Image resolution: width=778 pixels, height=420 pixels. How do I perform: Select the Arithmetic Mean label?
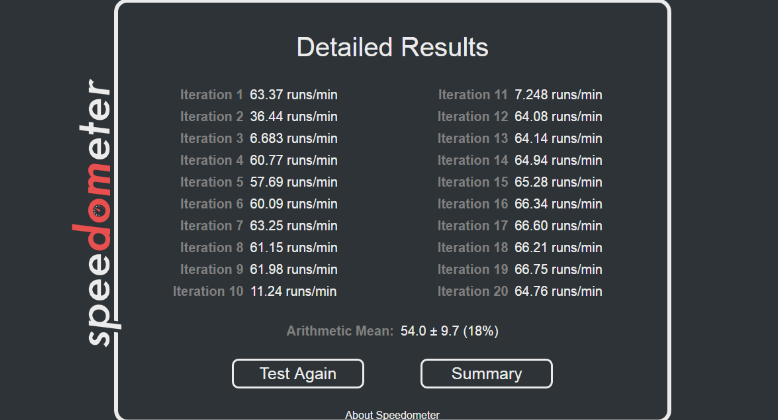click(340, 331)
